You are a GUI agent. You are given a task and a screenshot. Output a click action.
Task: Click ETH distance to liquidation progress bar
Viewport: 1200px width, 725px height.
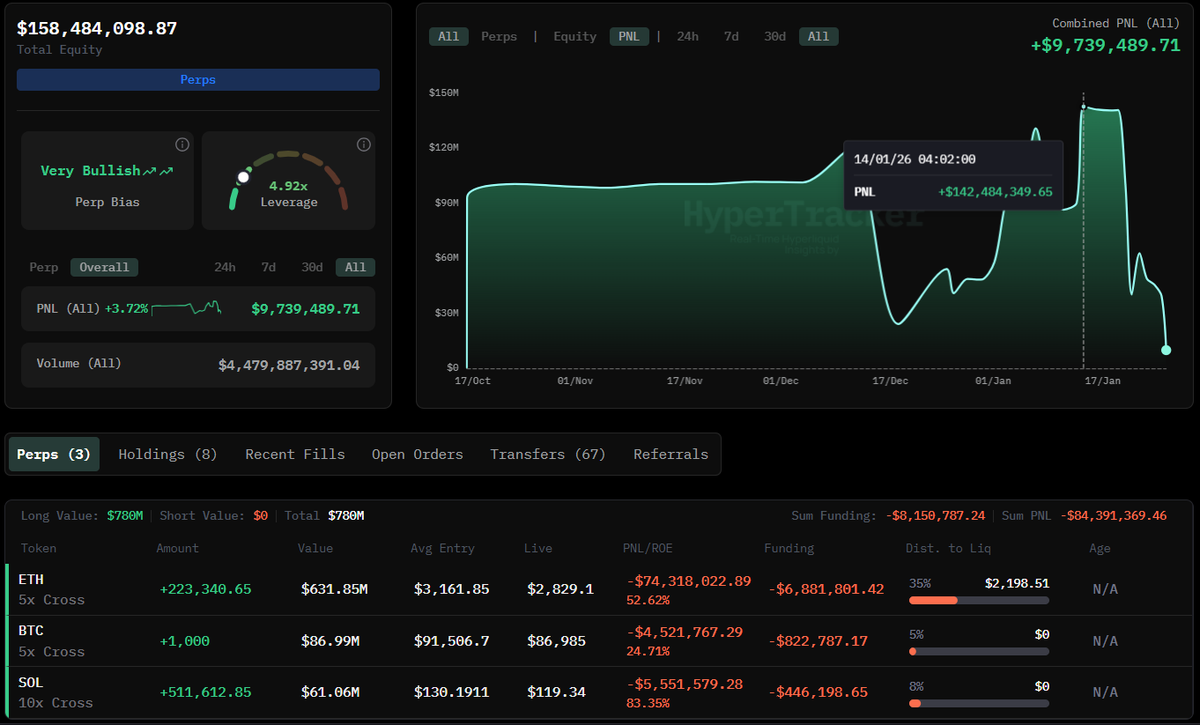[x=978, y=600]
